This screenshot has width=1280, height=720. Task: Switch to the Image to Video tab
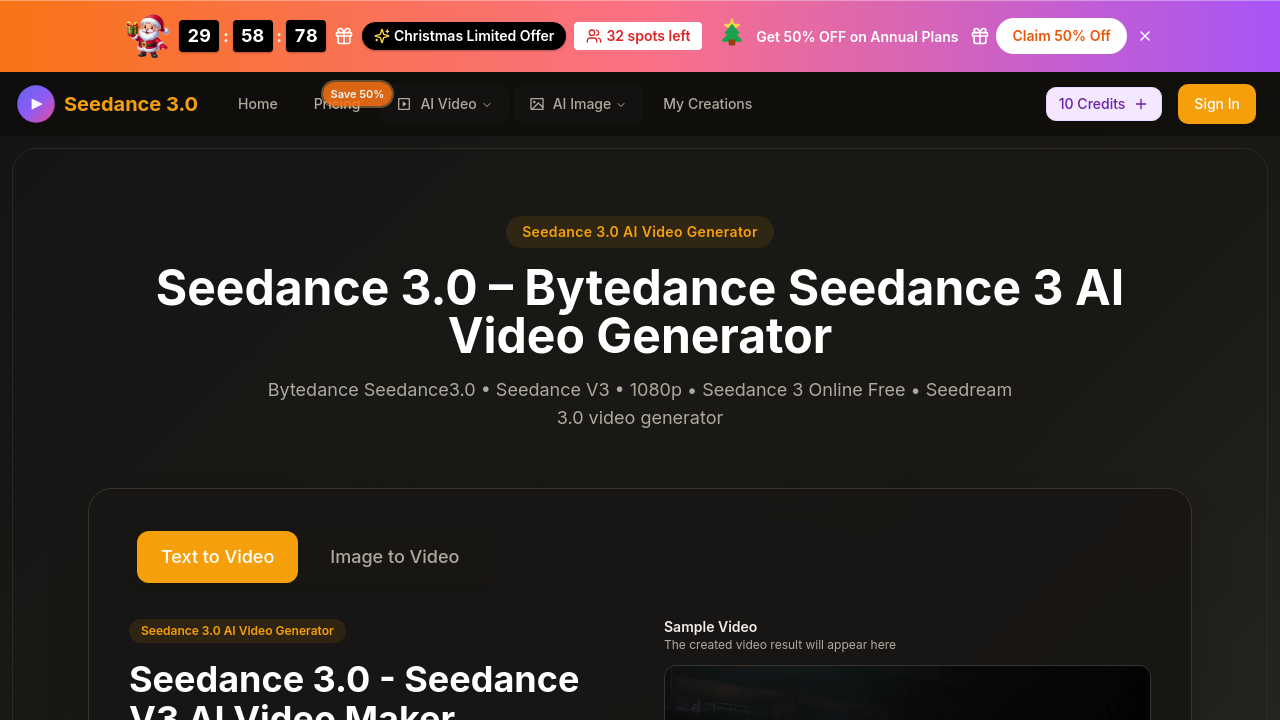tap(395, 557)
